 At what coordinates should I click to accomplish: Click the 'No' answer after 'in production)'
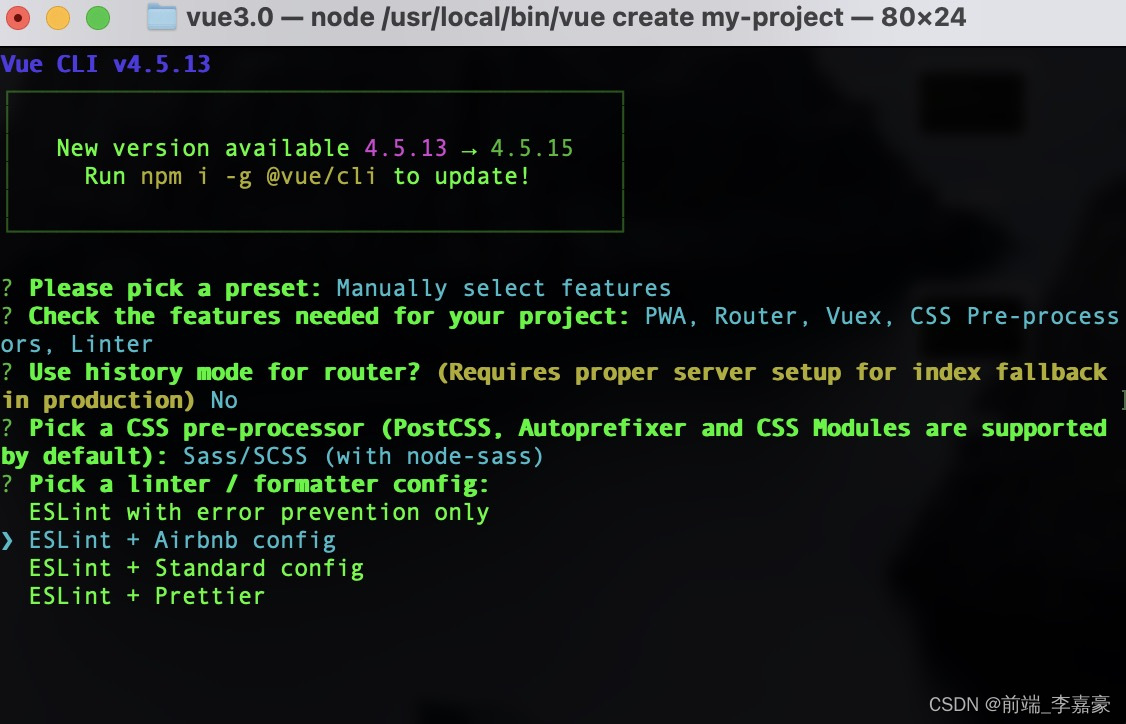[224, 400]
